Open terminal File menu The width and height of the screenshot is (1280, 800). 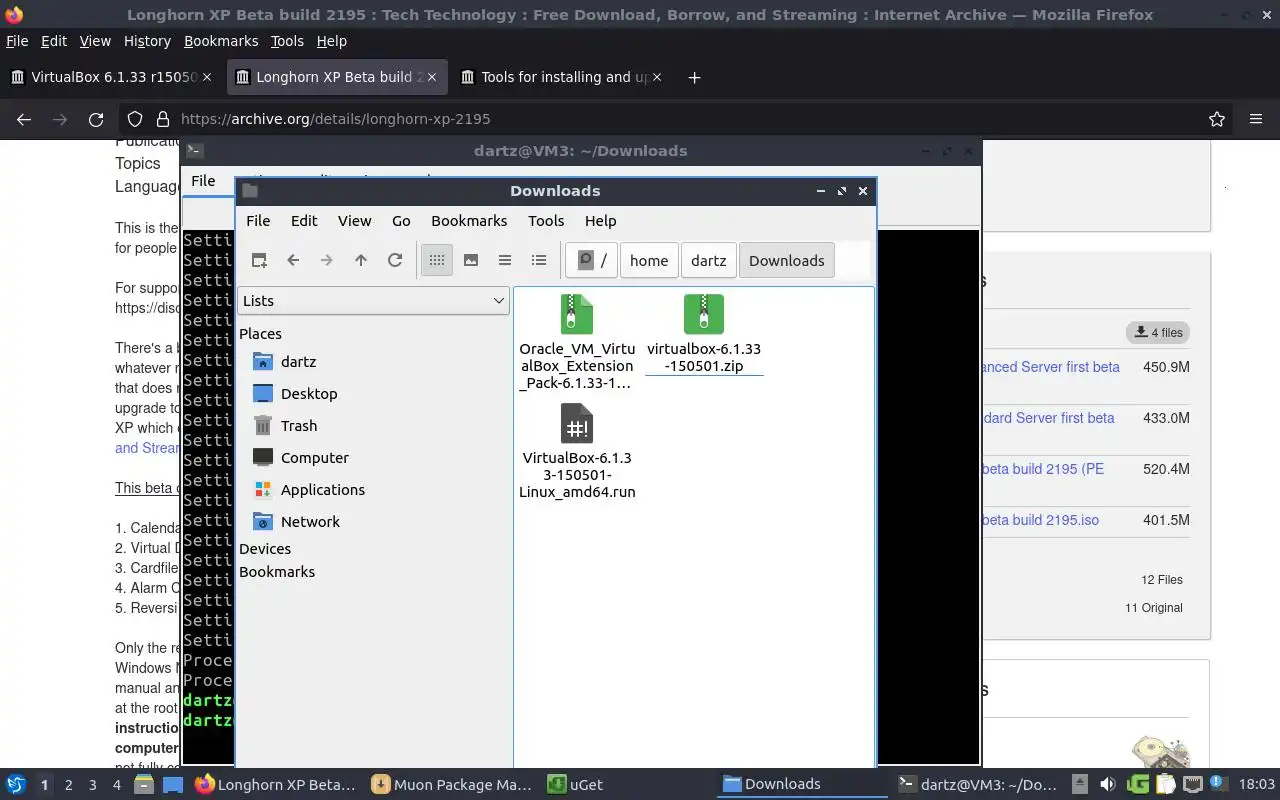[203, 181]
